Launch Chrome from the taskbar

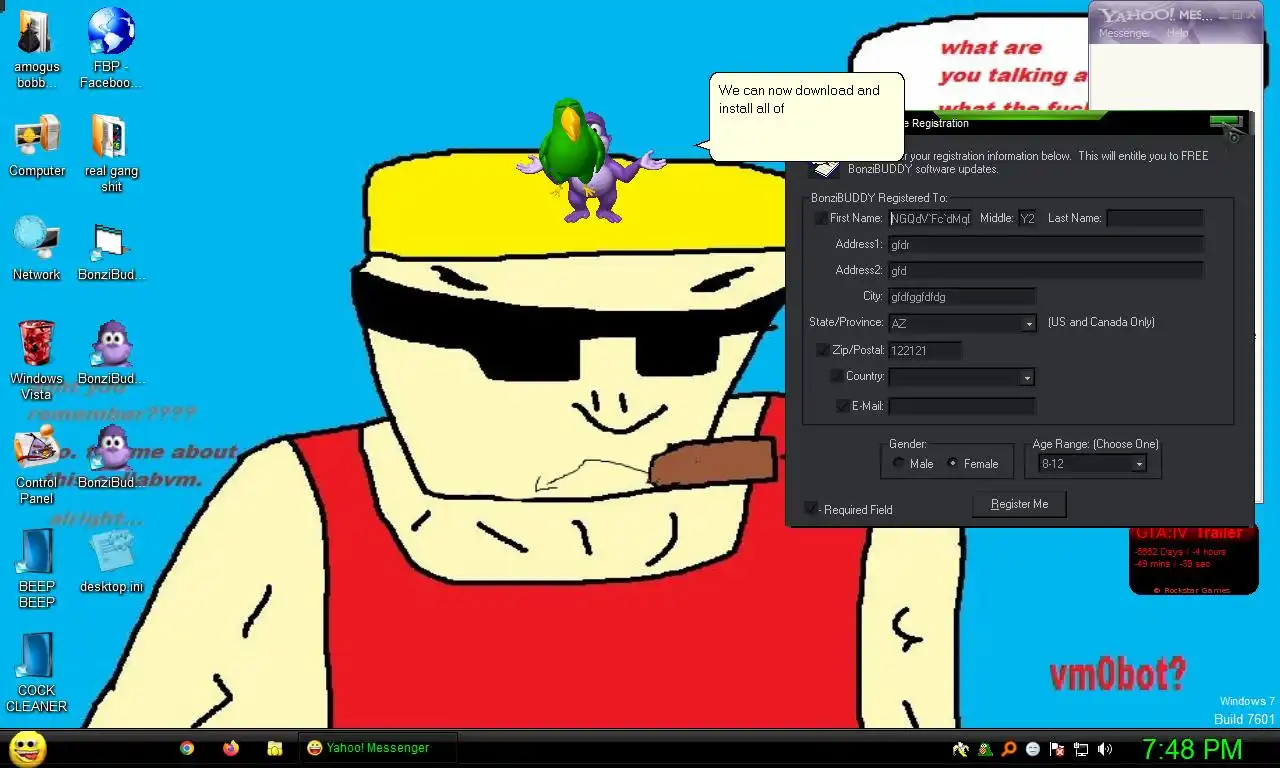point(186,748)
